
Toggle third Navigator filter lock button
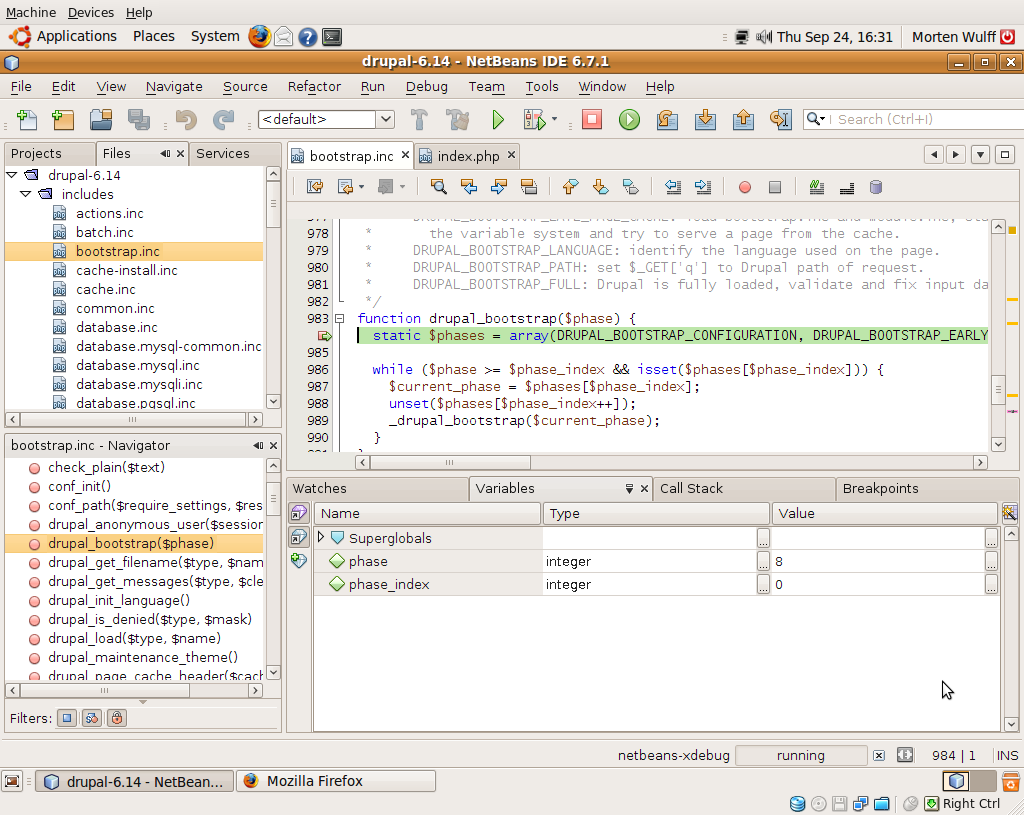click(x=117, y=718)
